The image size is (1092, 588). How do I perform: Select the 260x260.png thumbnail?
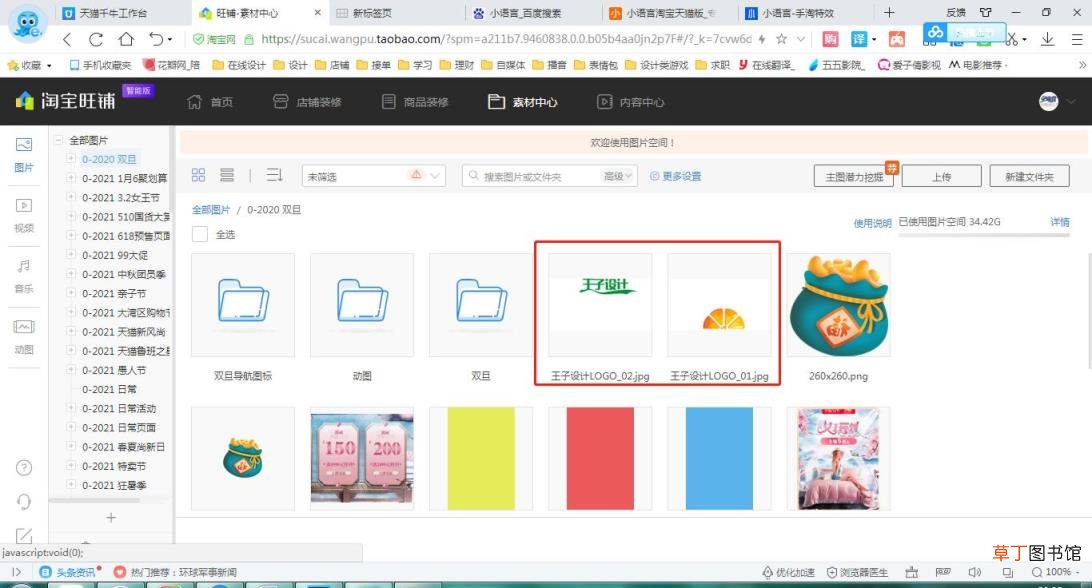[x=838, y=305]
